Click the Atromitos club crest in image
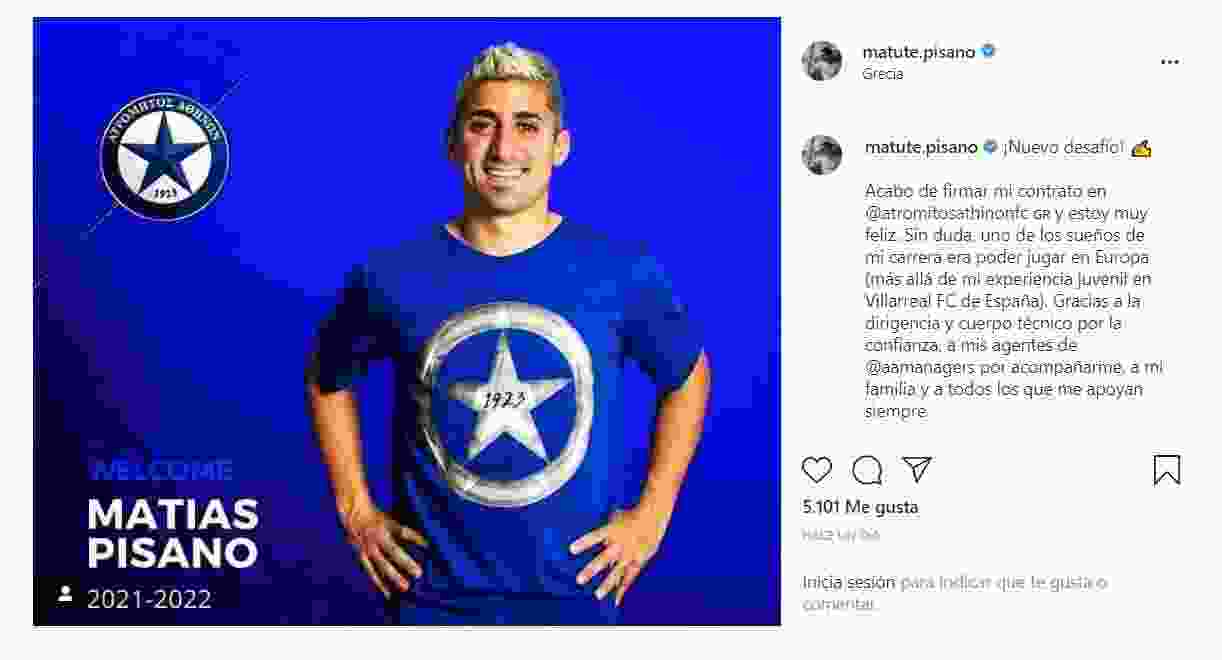 point(165,156)
